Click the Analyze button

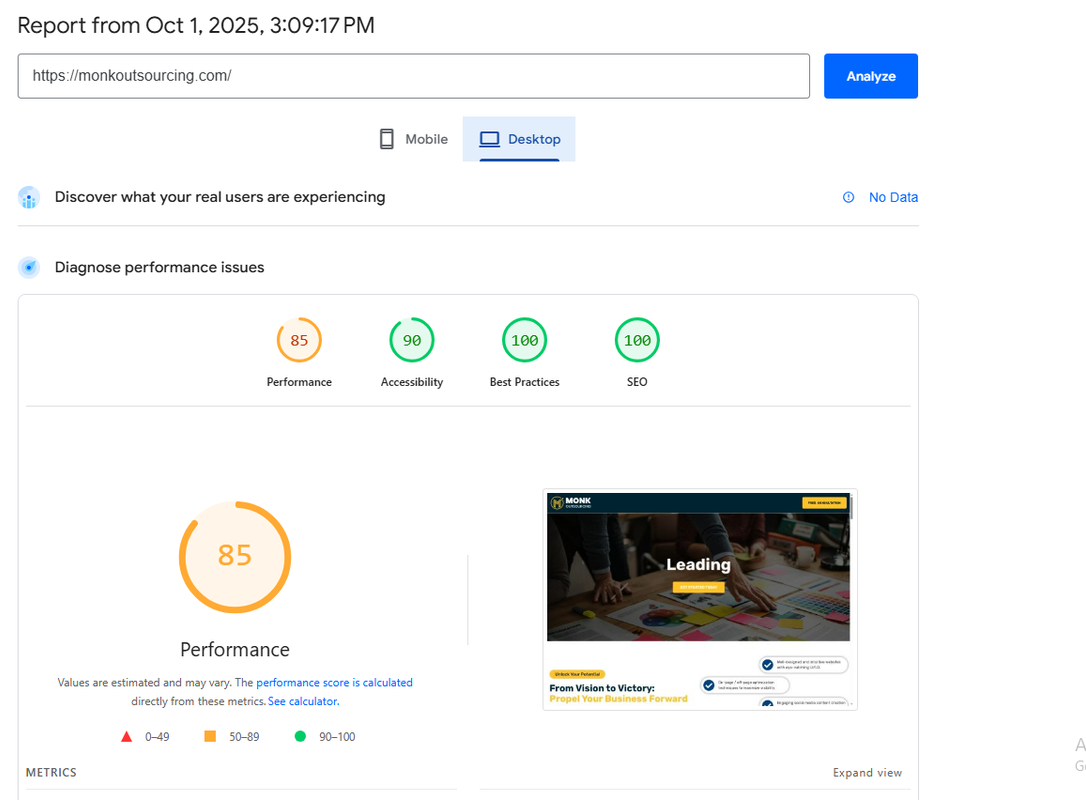pos(870,76)
